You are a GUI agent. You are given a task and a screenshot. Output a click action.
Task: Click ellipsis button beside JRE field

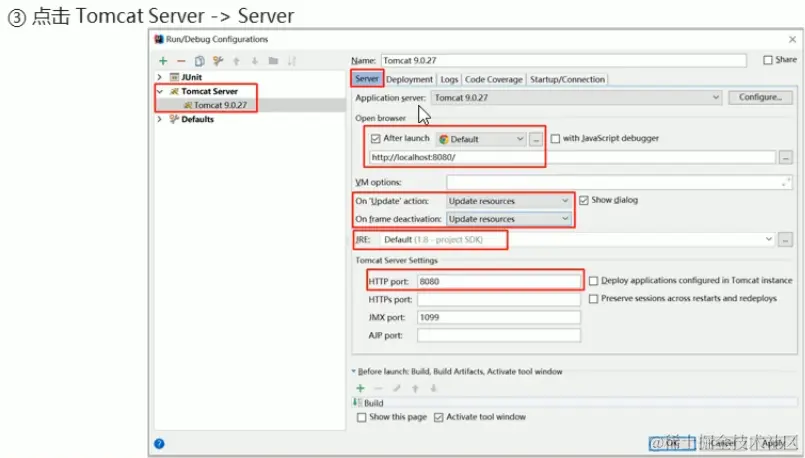pyautogui.click(x=785, y=239)
